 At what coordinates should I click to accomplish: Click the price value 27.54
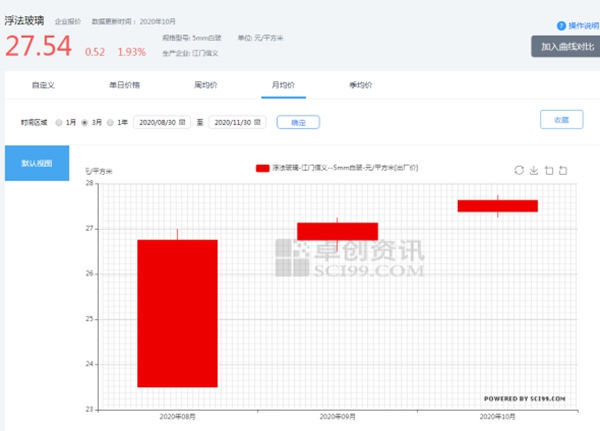(x=38, y=46)
